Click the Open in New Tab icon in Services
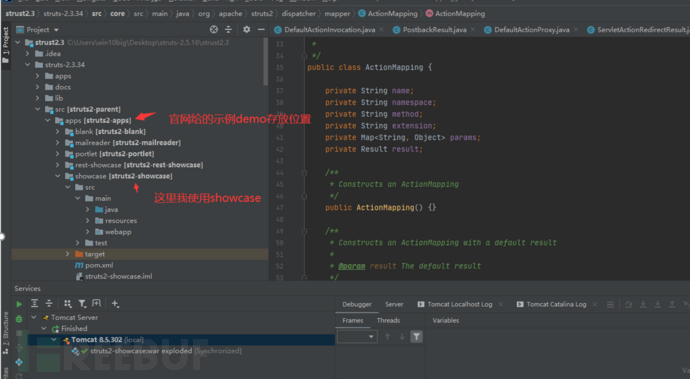Viewport: 690px width, 379px height. (x=96, y=303)
